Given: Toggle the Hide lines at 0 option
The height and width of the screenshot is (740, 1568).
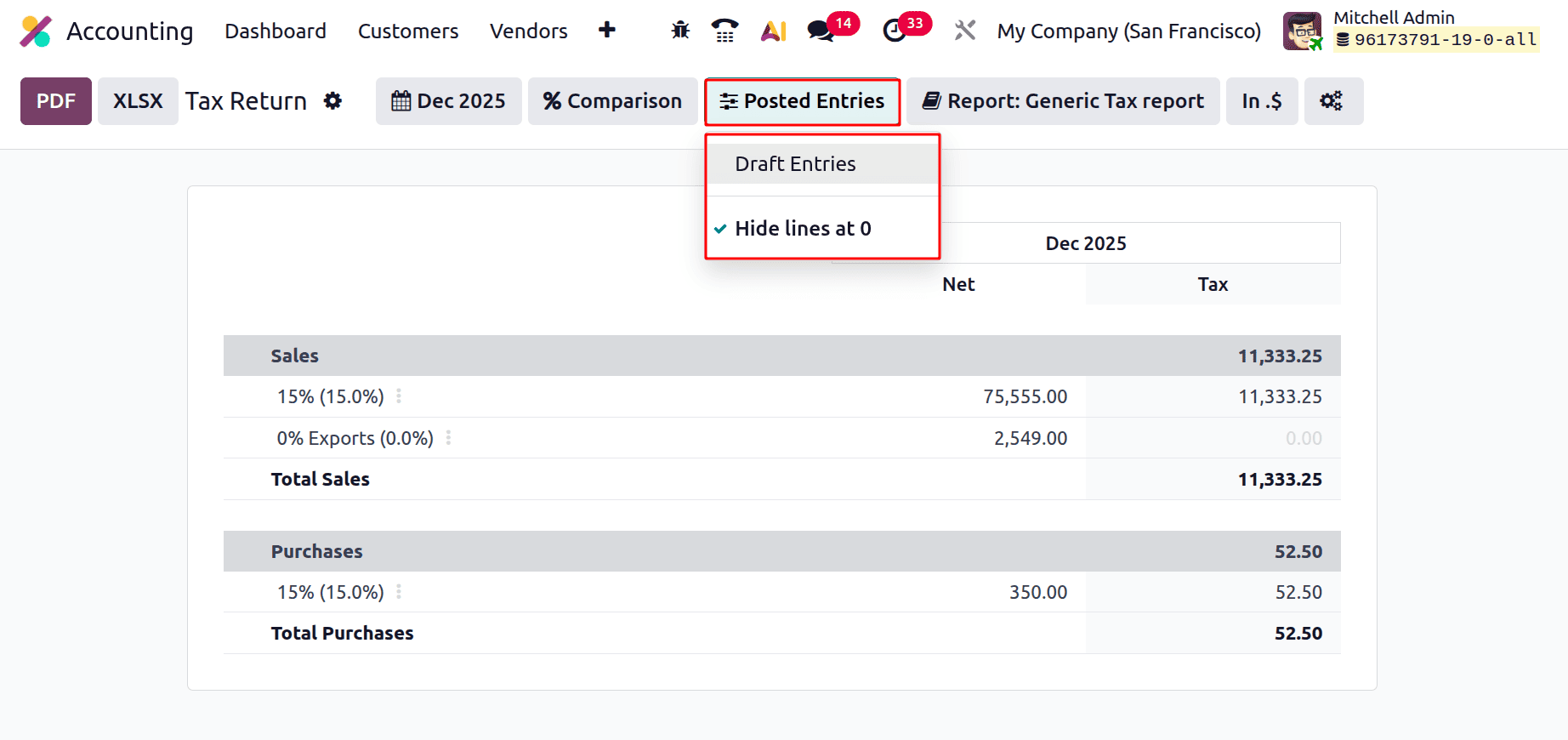Looking at the screenshot, I should (x=822, y=229).
